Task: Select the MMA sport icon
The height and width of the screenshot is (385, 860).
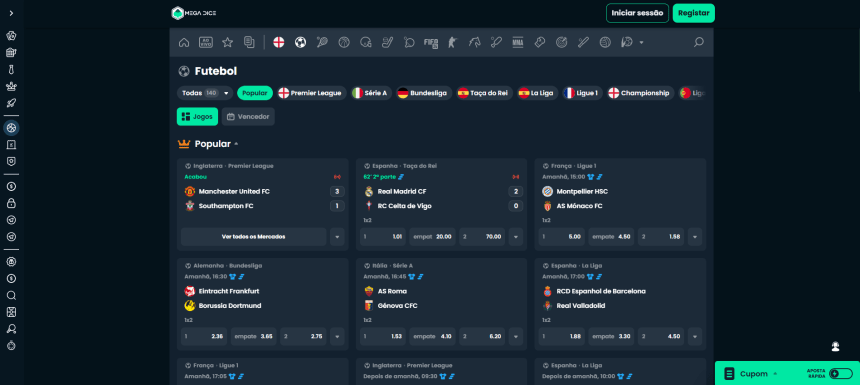Action: click(517, 42)
